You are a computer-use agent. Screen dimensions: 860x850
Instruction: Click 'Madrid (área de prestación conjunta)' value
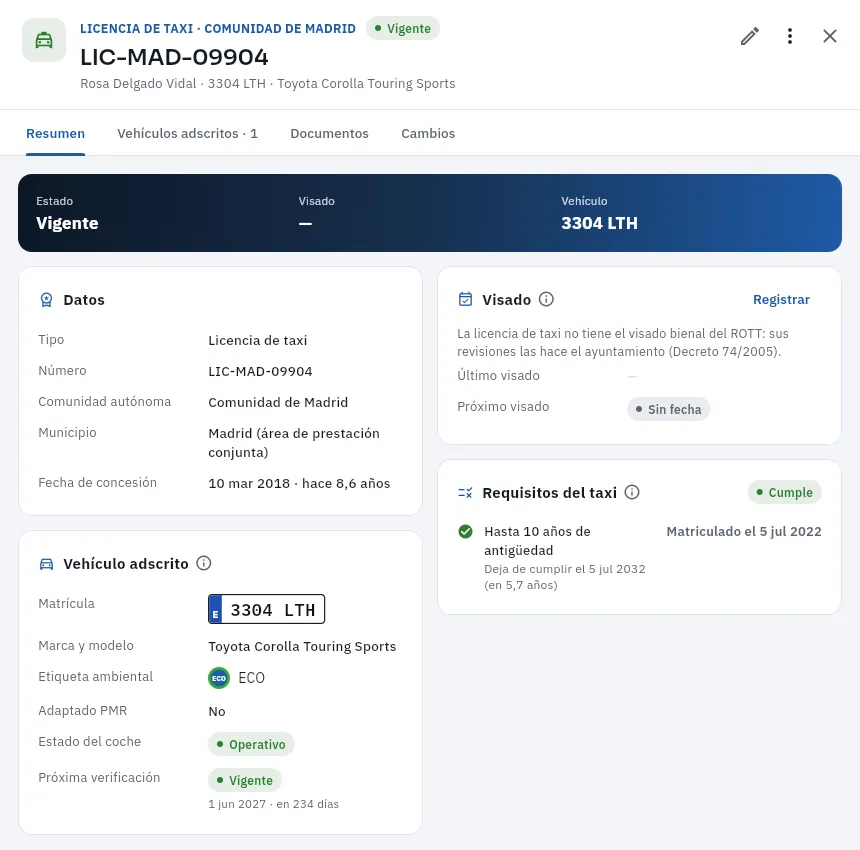(x=294, y=443)
